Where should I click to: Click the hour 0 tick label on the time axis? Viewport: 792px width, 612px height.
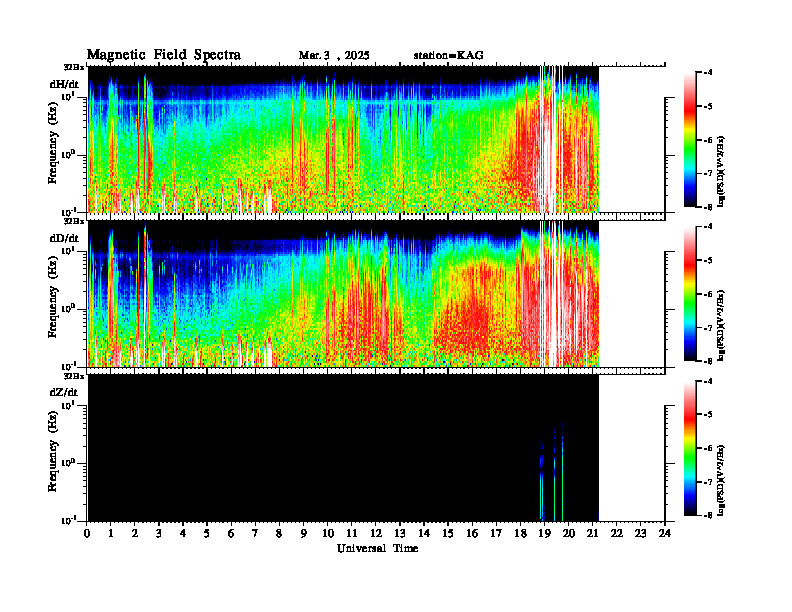[x=87, y=533]
